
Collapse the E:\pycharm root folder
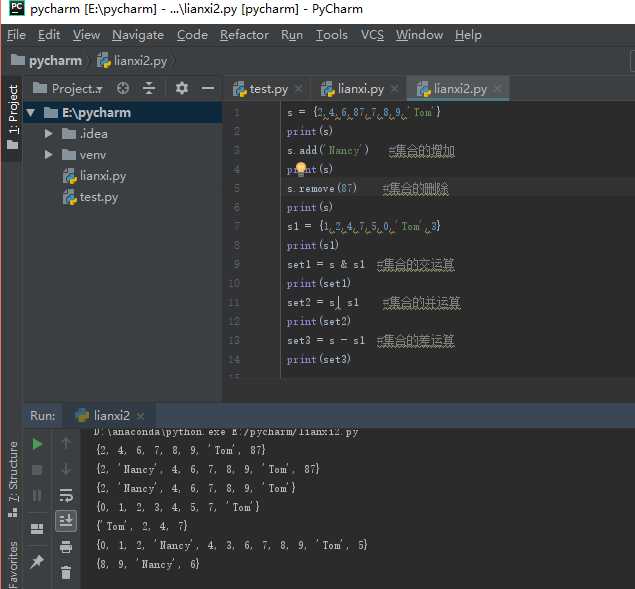[31, 113]
